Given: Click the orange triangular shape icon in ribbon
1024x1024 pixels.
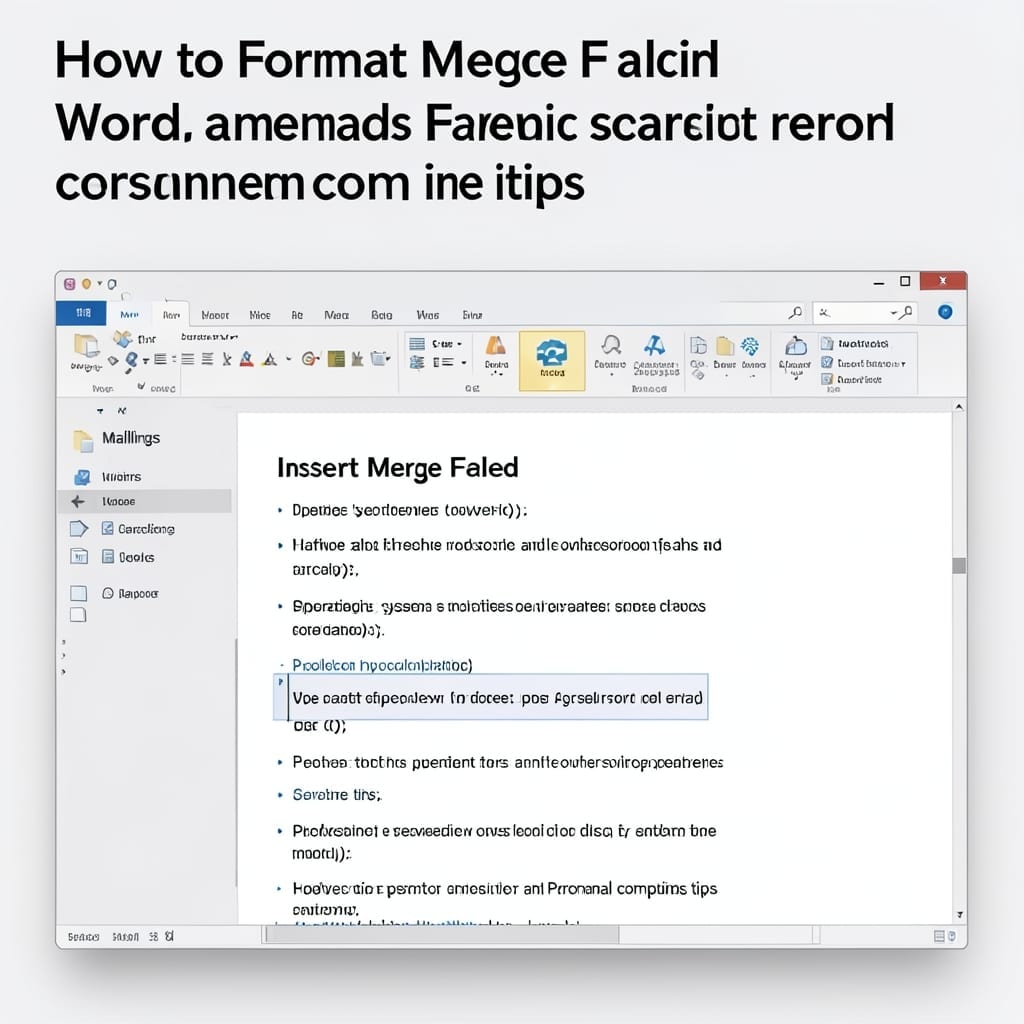Looking at the screenshot, I should (x=496, y=345).
